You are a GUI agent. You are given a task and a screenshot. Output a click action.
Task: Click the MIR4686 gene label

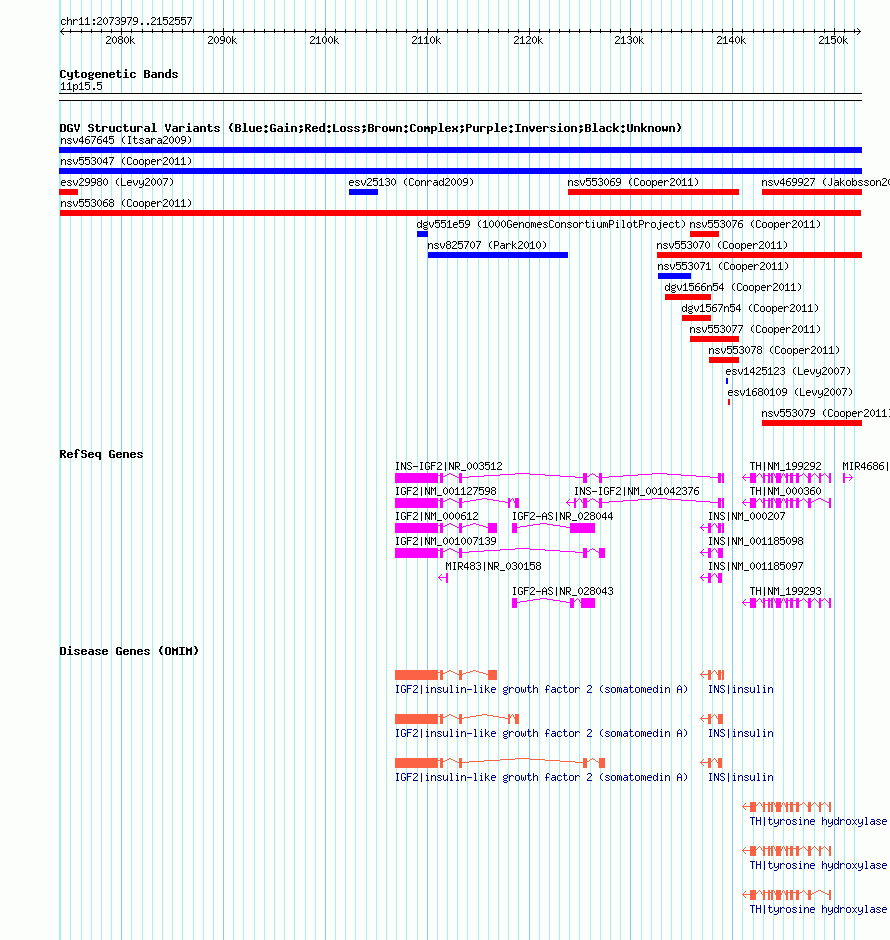coord(865,466)
